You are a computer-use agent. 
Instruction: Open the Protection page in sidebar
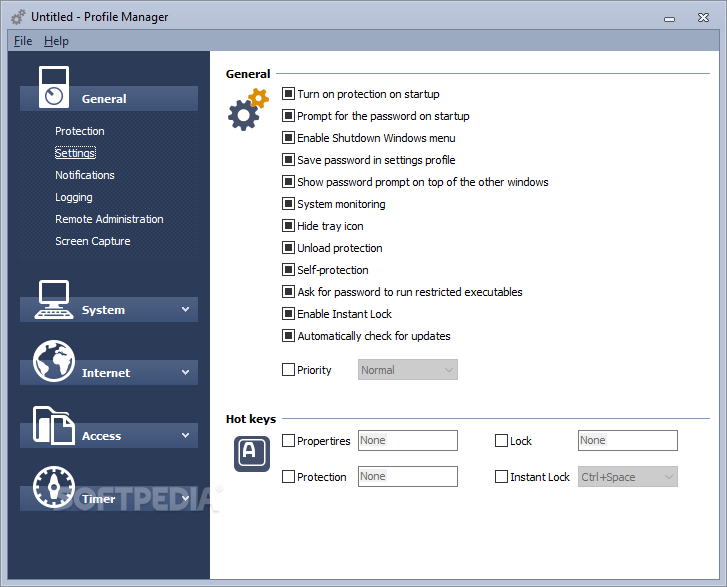click(x=80, y=131)
